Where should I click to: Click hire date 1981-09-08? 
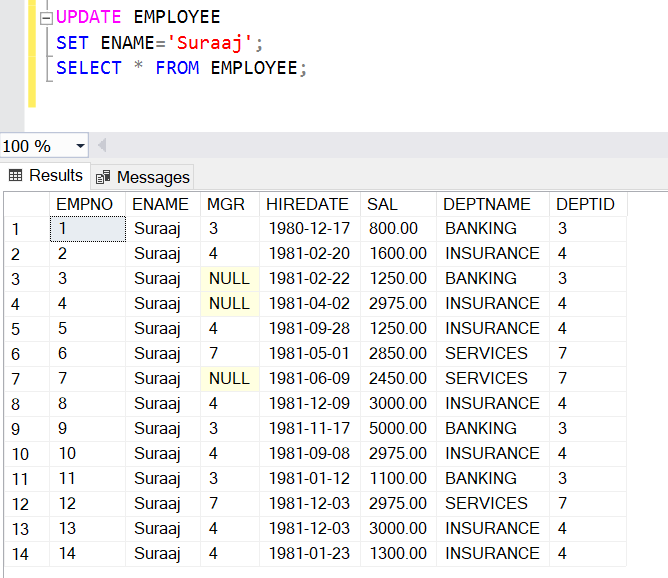tap(310, 454)
